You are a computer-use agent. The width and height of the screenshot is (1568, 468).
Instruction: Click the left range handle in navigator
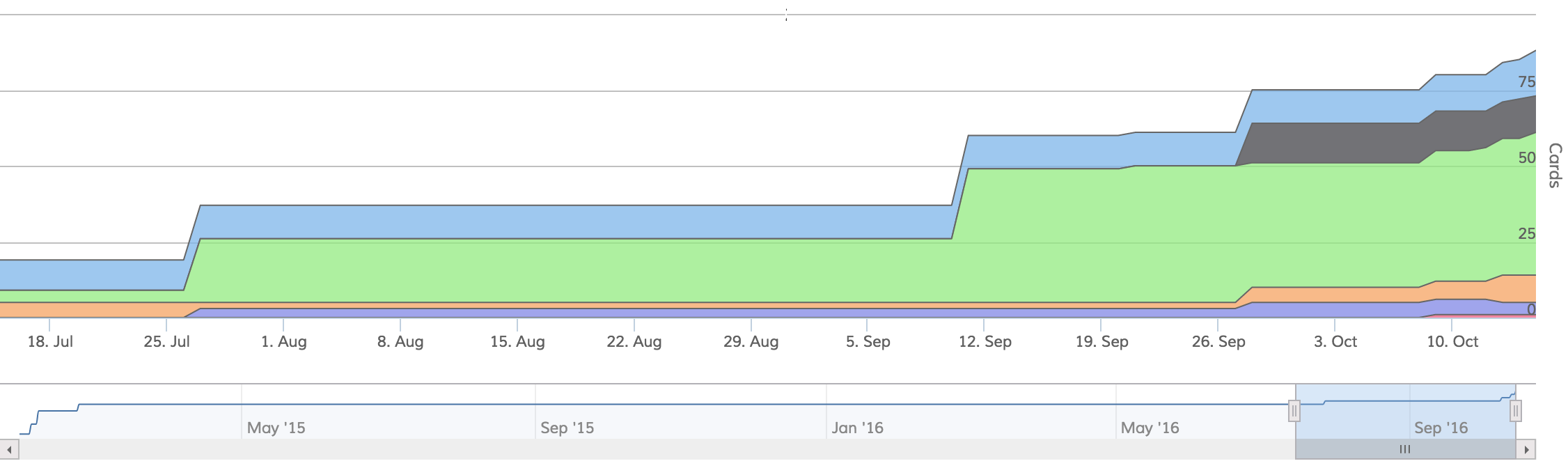(x=1294, y=411)
